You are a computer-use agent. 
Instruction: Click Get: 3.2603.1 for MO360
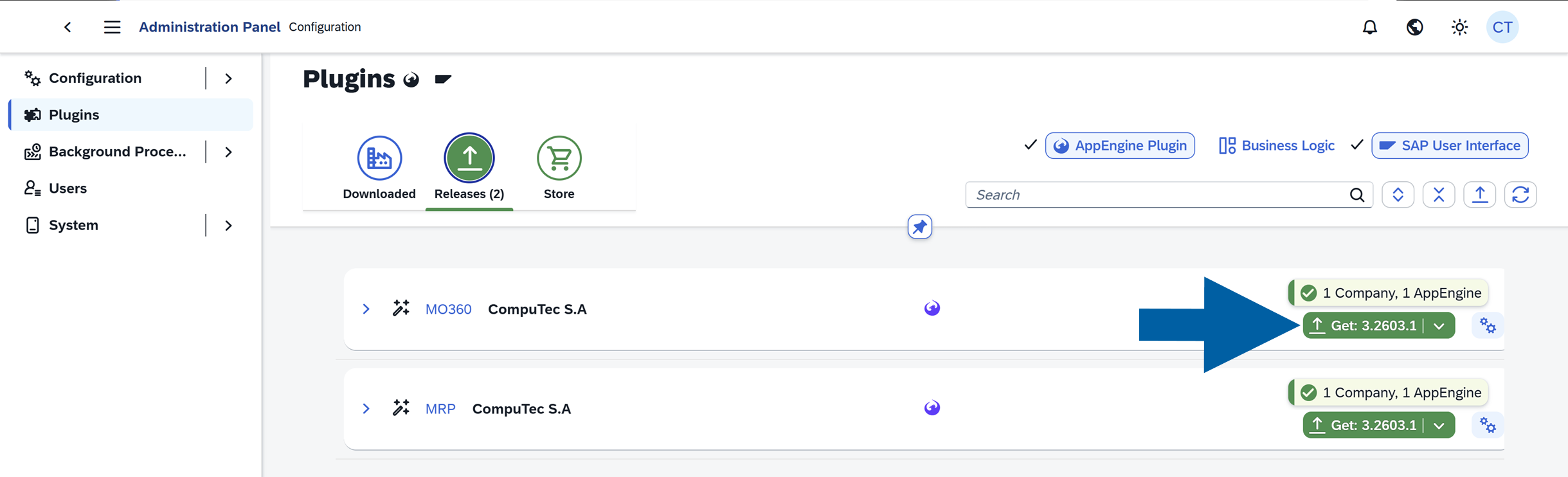pos(1364,326)
